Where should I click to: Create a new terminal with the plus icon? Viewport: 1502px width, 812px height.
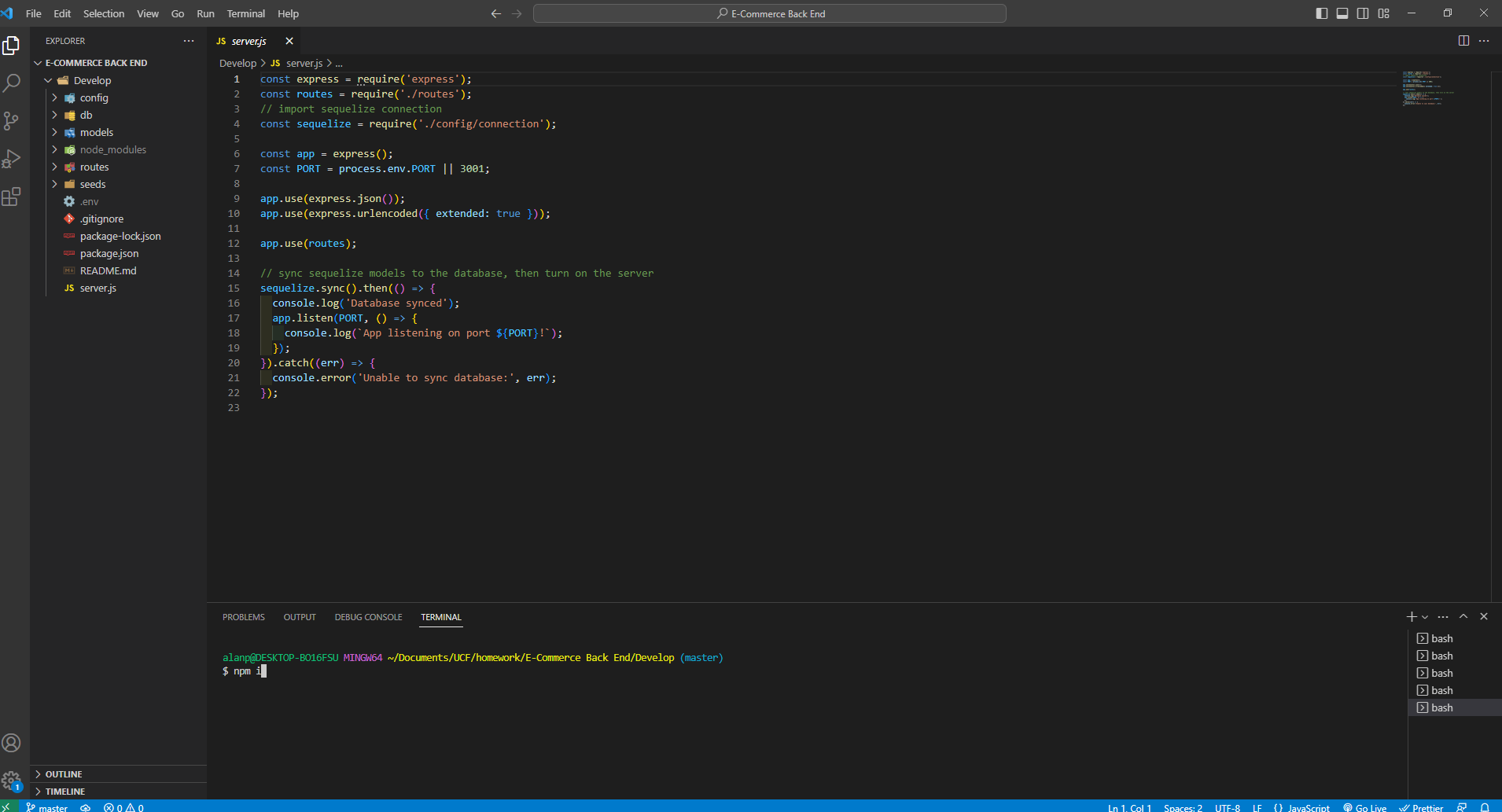[x=1413, y=616]
